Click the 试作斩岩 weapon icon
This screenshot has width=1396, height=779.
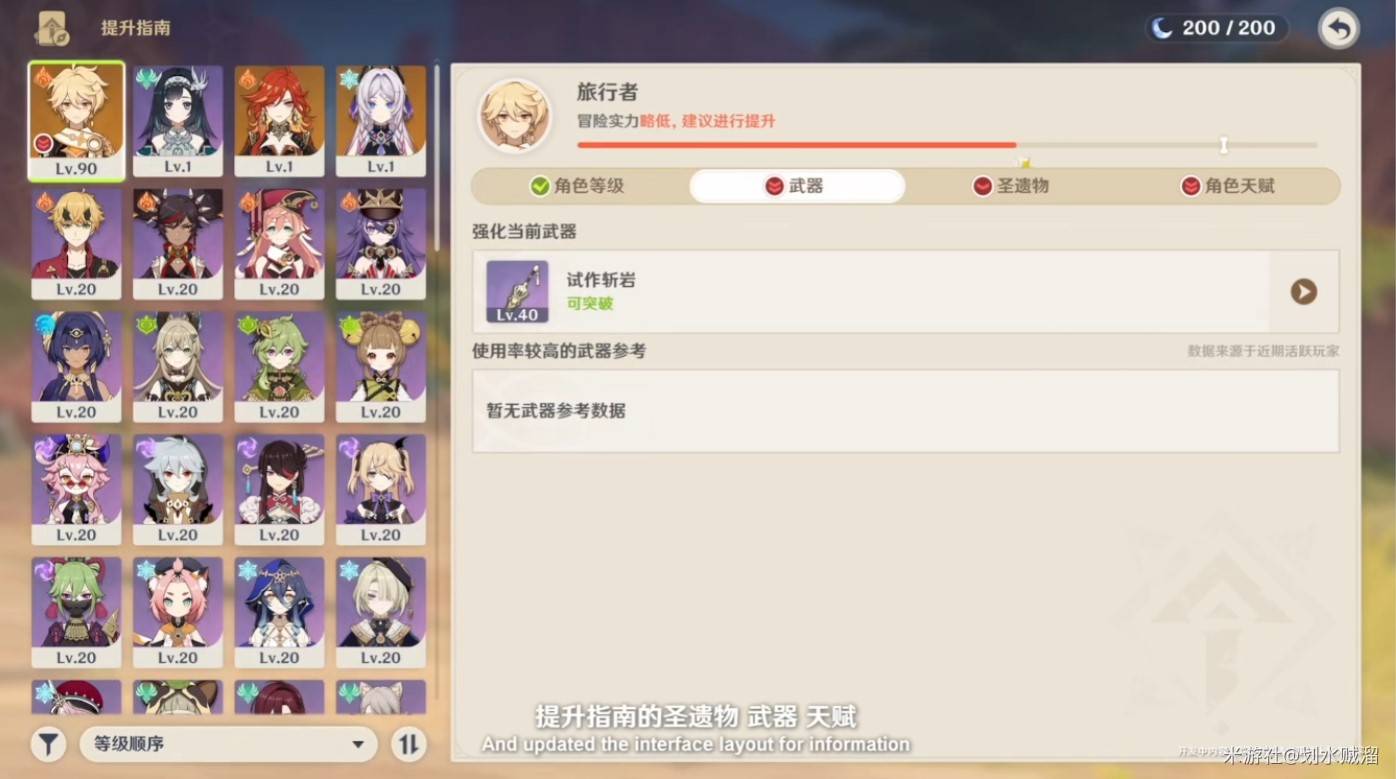click(x=517, y=292)
